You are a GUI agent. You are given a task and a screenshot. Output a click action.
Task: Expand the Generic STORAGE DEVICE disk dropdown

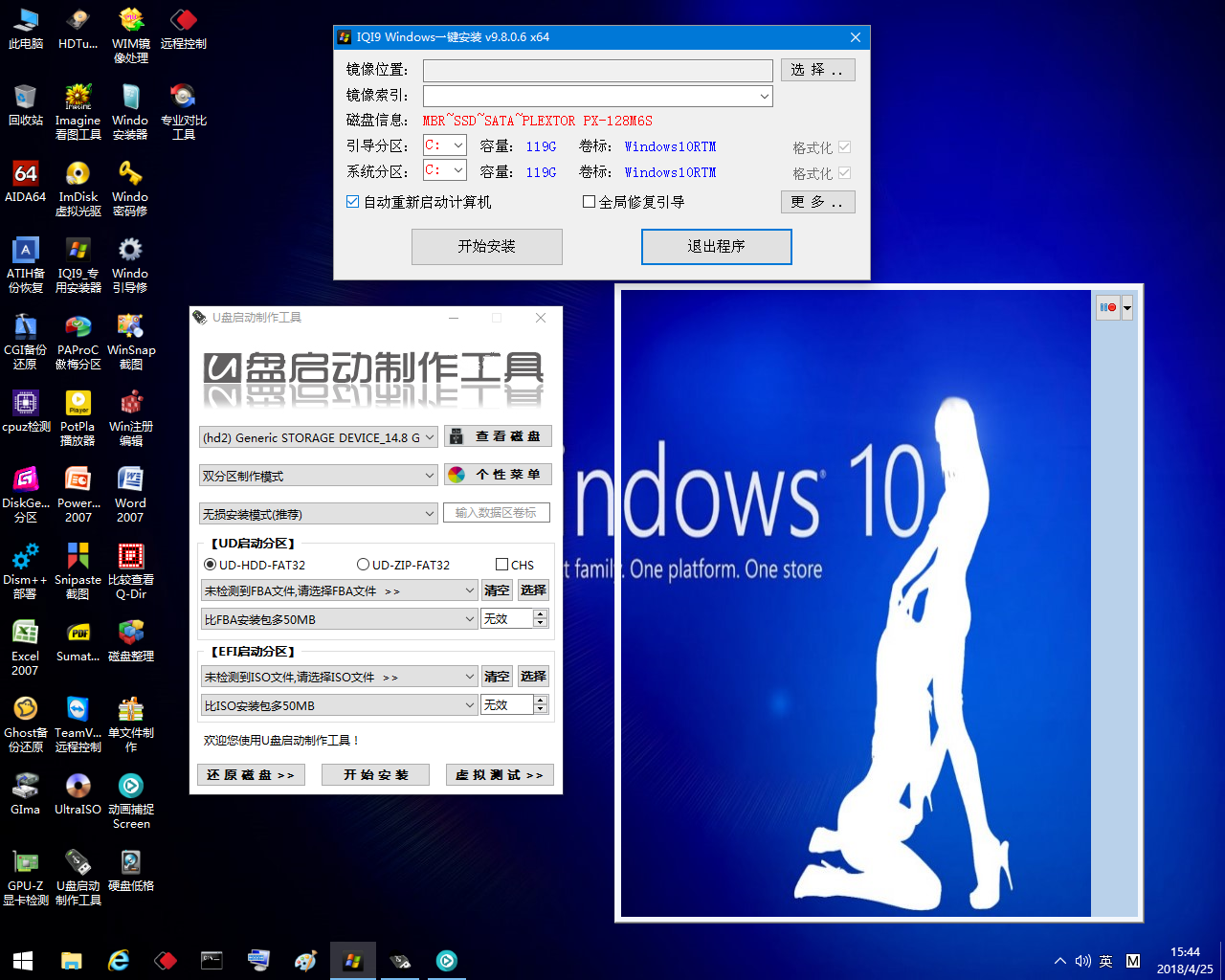pyautogui.click(x=430, y=437)
